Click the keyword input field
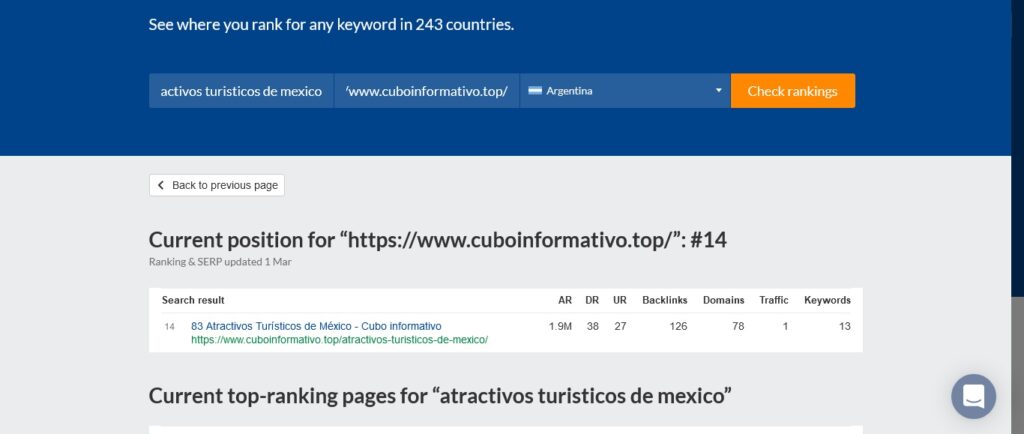 [x=241, y=91]
